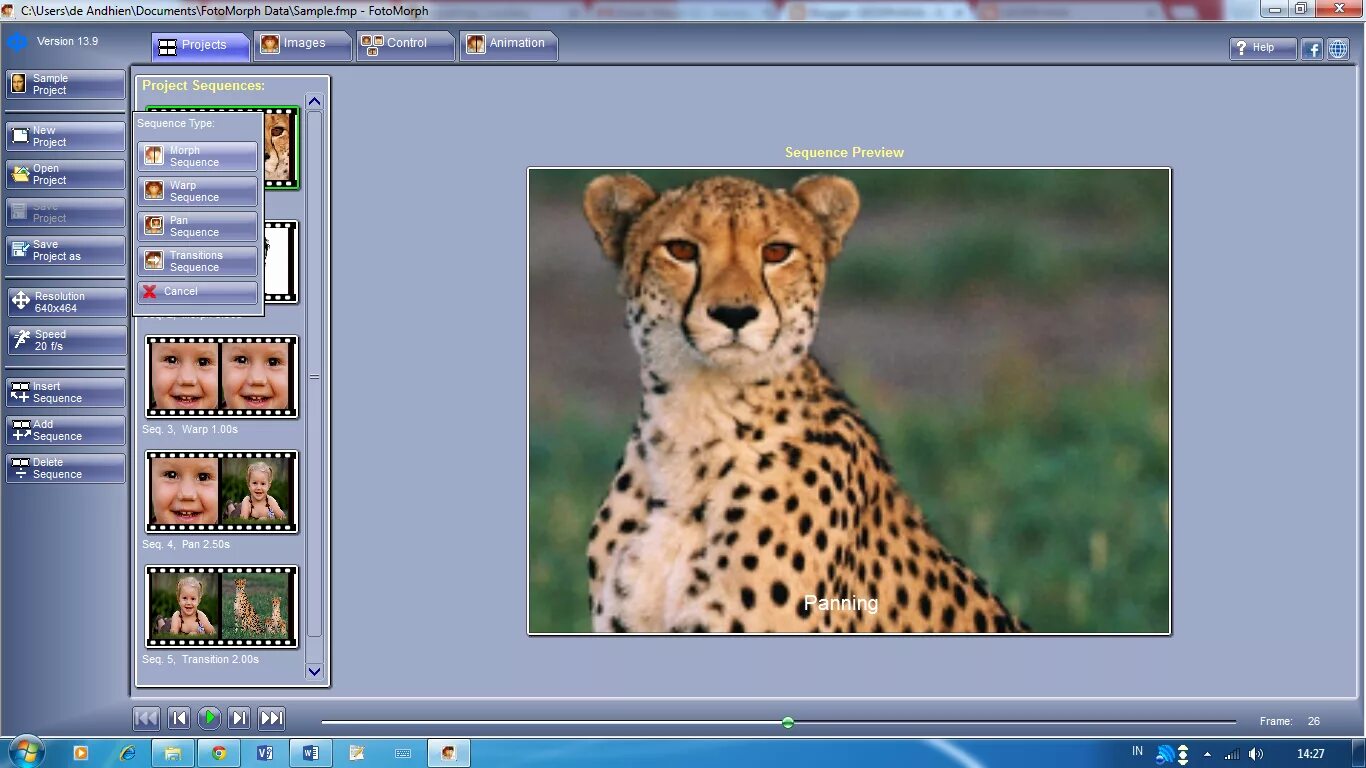This screenshot has width=1366, height=768.
Task: Open Help button
Action: click(1263, 48)
